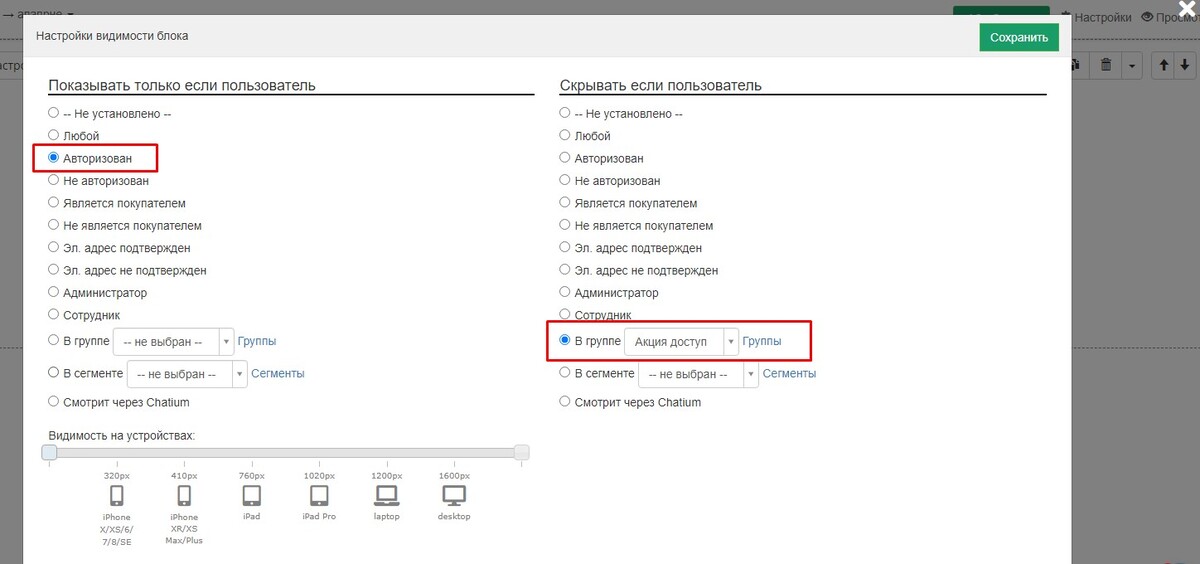Viewport: 1200px width, 564px height.
Task: Select hide-if 'Эл. адрес не подтвержден' radio
Action: 566,270
